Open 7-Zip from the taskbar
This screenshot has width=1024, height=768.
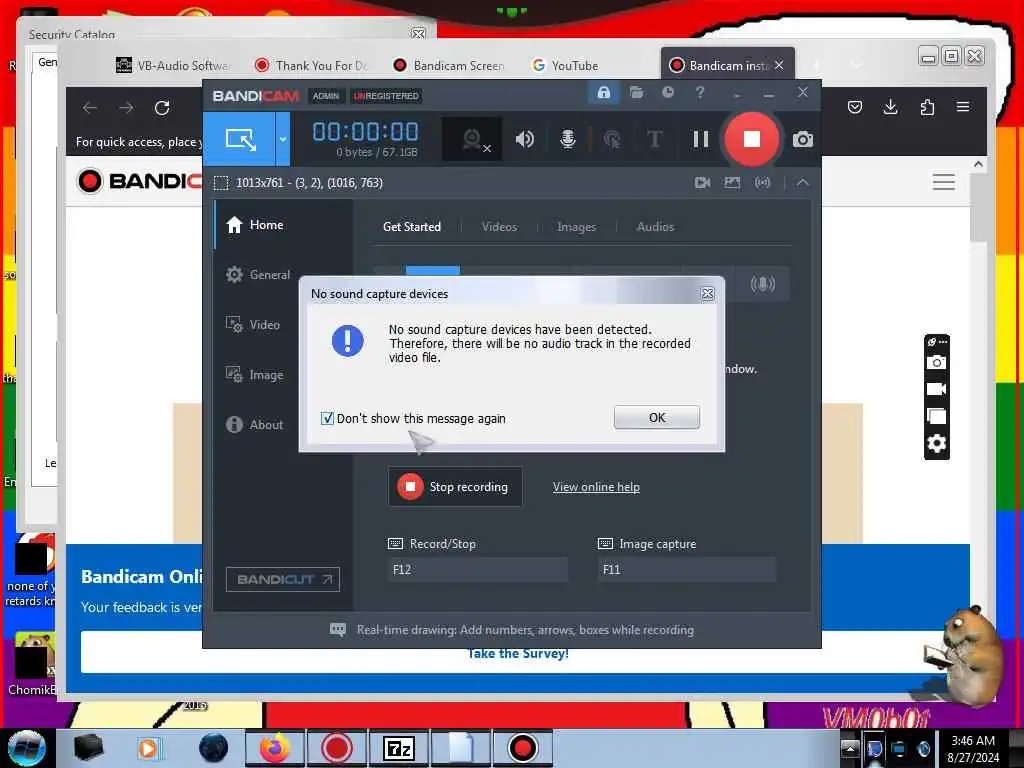click(398, 748)
